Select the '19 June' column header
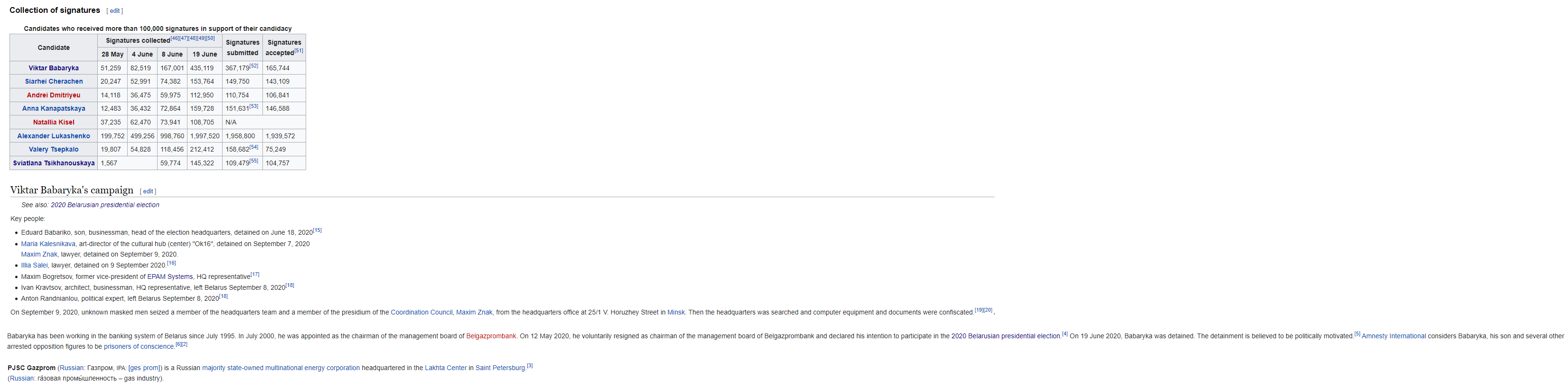Image resolution: width=1568 pixels, height=391 pixels. (x=205, y=54)
